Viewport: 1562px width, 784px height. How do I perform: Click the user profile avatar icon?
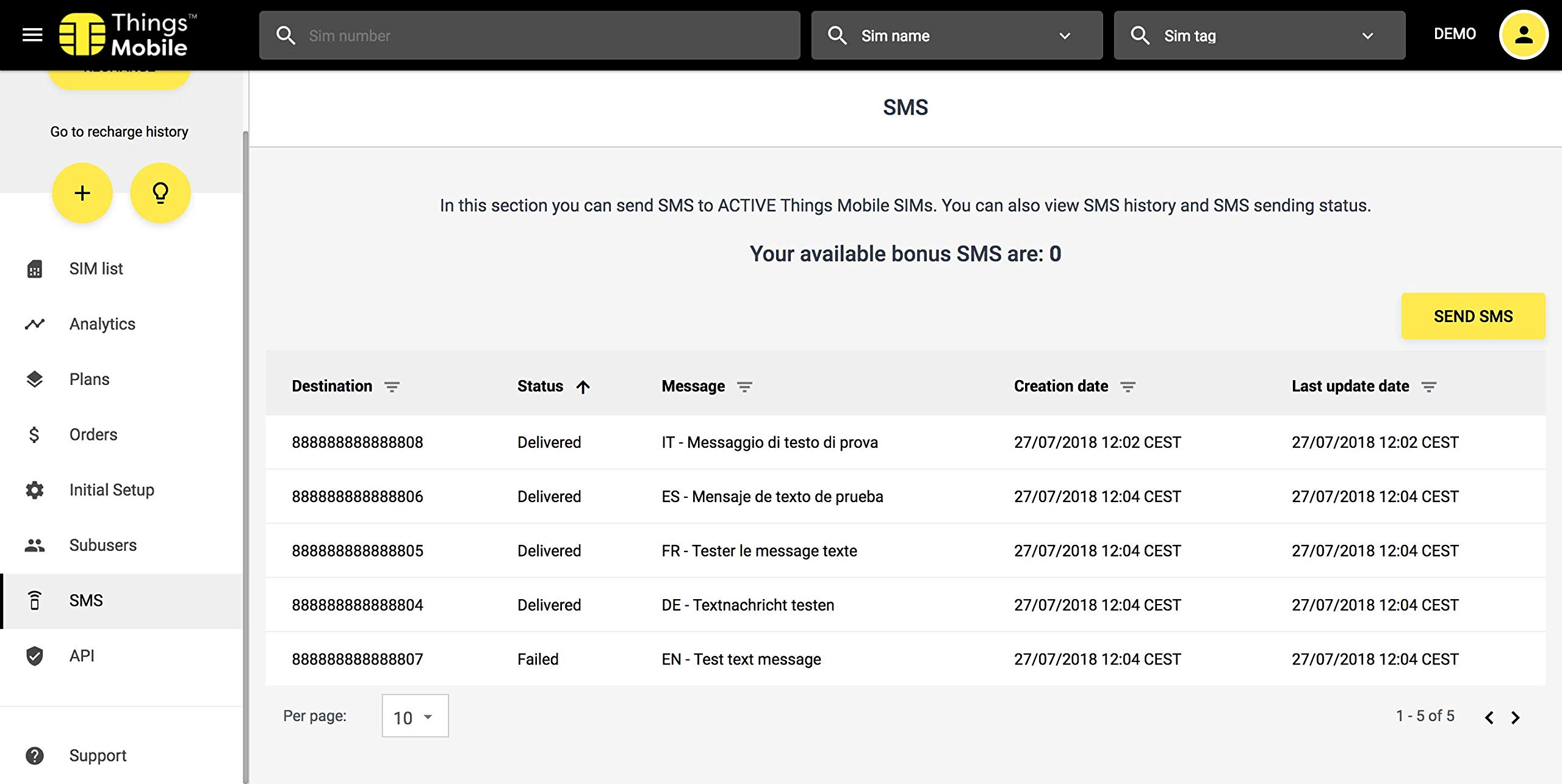pyautogui.click(x=1523, y=35)
